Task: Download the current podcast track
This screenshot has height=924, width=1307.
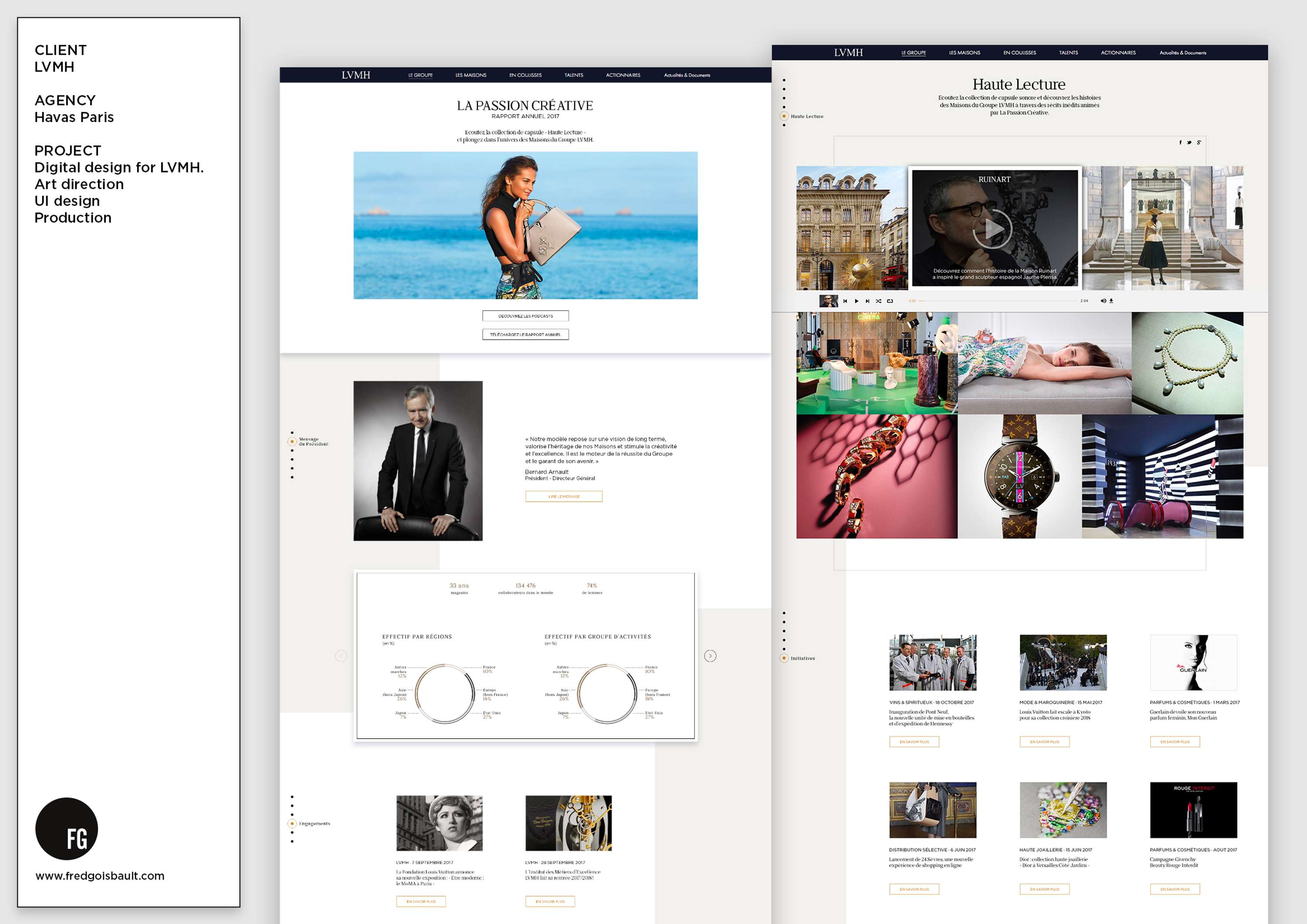Action: [x=1111, y=301]
